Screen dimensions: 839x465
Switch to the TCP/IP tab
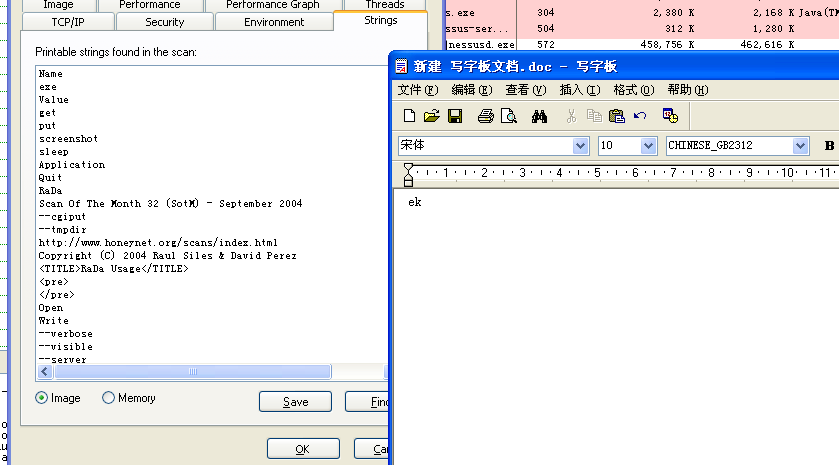[x=68, y=22]
